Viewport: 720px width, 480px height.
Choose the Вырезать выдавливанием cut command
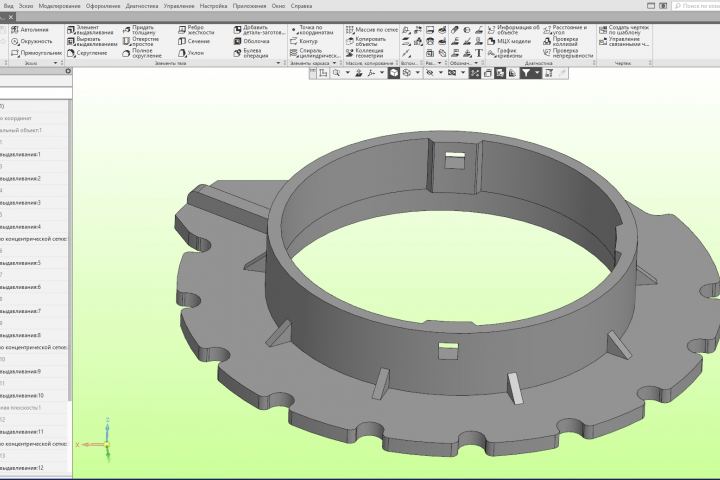(92, 41)
